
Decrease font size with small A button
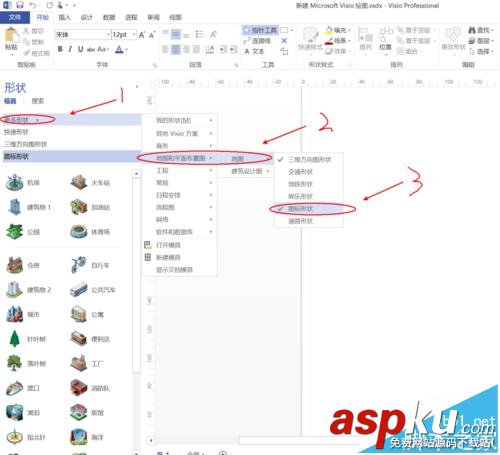[152, 35]
